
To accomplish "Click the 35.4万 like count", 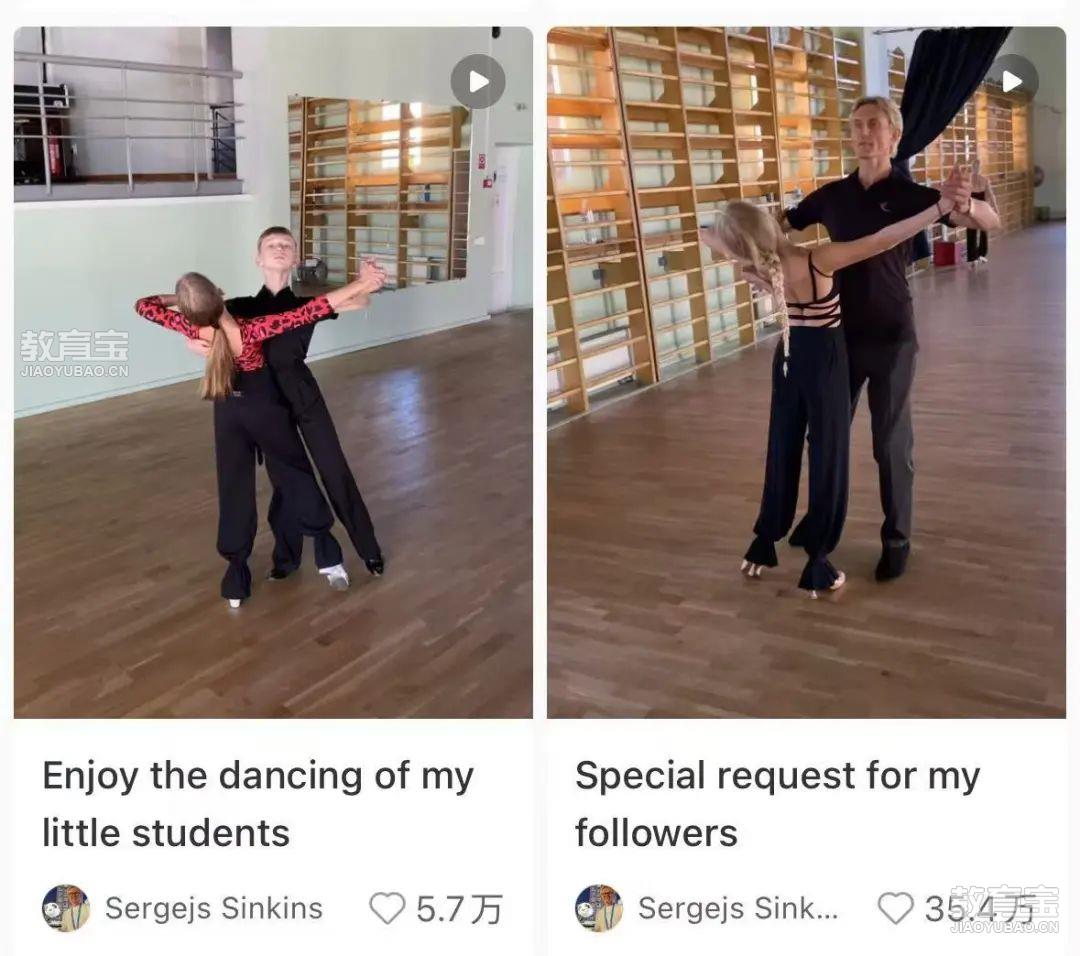I will (x=979, y=908).
